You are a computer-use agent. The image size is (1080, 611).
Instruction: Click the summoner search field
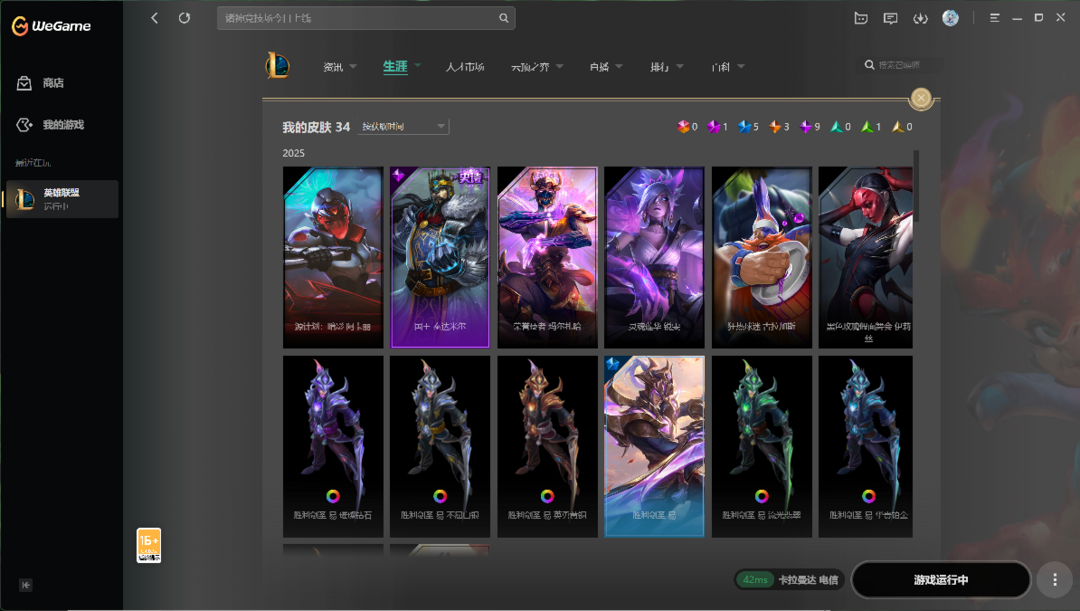pyautogui.click(x=901, y=65)
